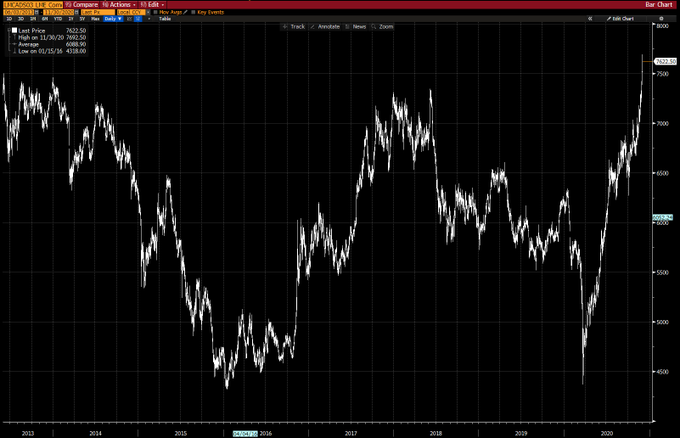Select the 6M range
Screen dimensions: 680x438
click(45, 19)
